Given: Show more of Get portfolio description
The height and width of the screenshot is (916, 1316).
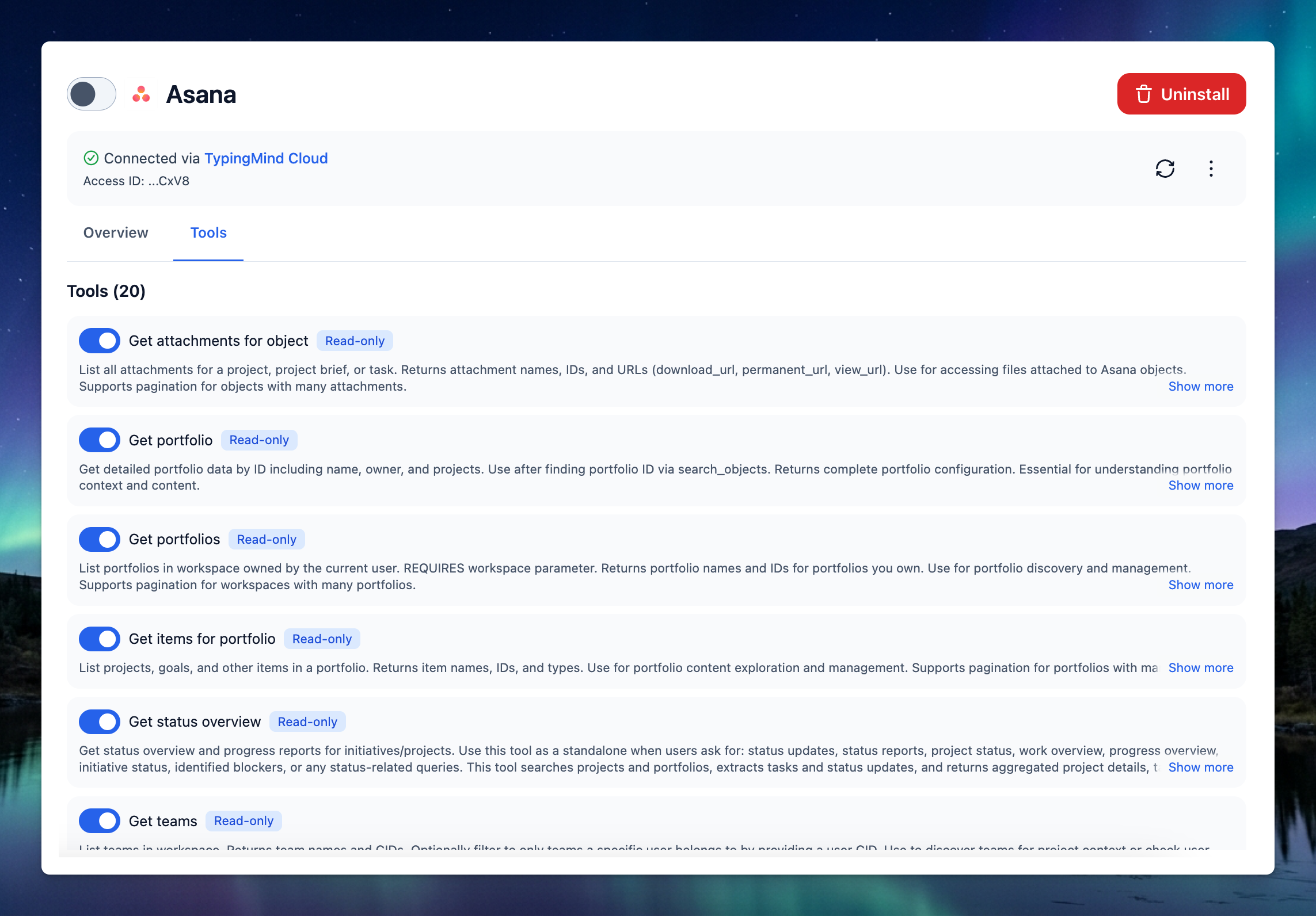Looking at the screenshot, I should (x=1200, y=485).
